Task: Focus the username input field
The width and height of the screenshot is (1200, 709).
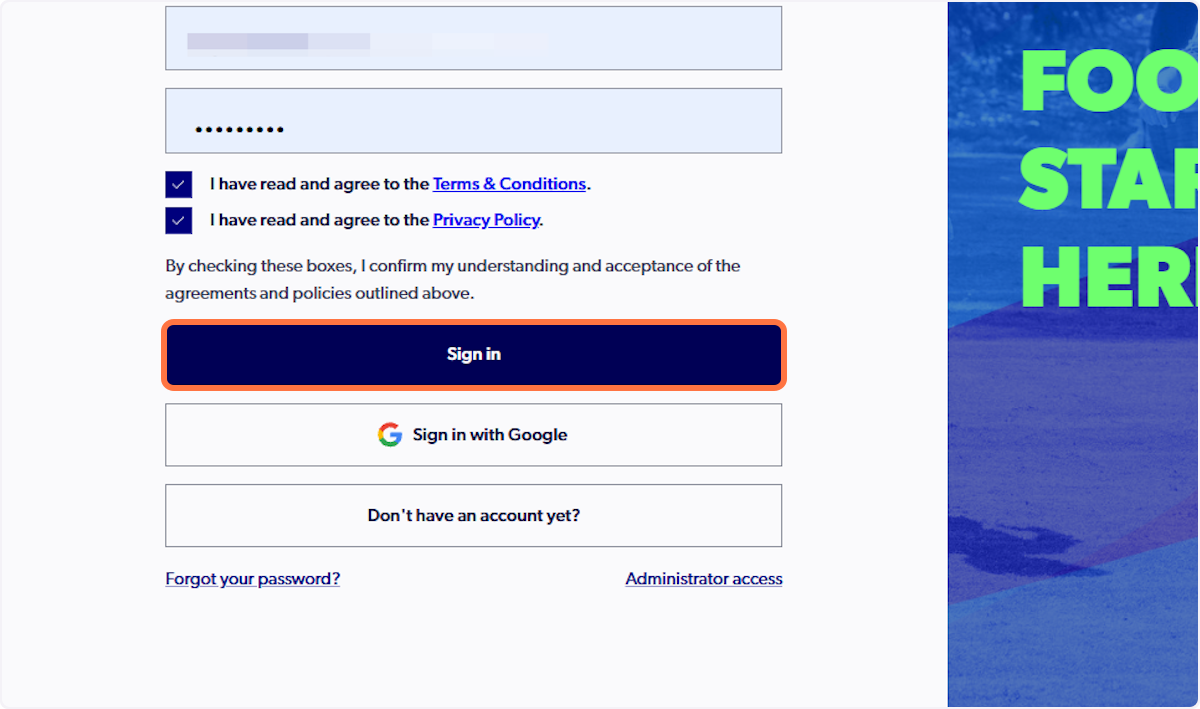Action: [x=473, y=37]
